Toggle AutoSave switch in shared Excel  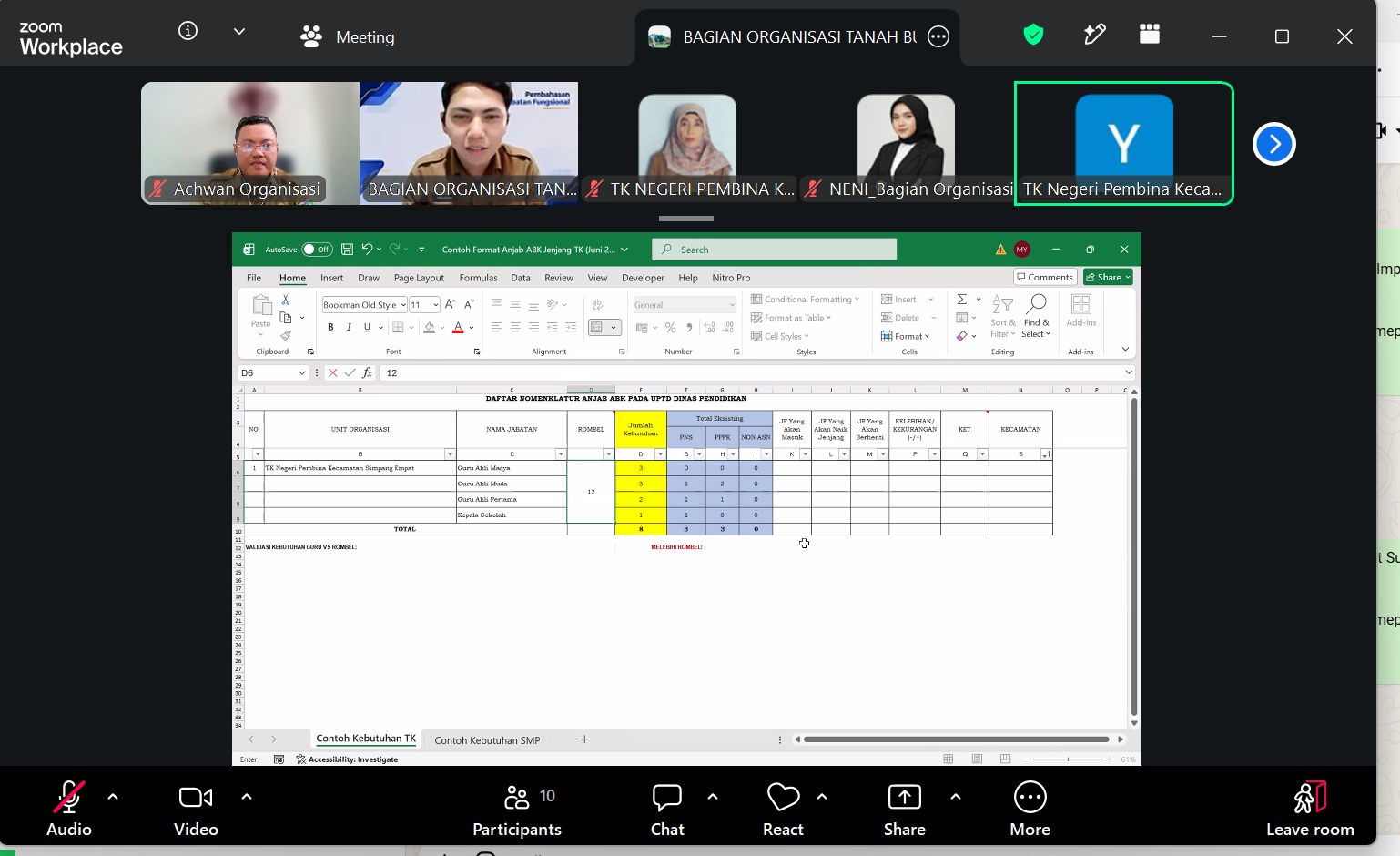click(x=317, y=250)
